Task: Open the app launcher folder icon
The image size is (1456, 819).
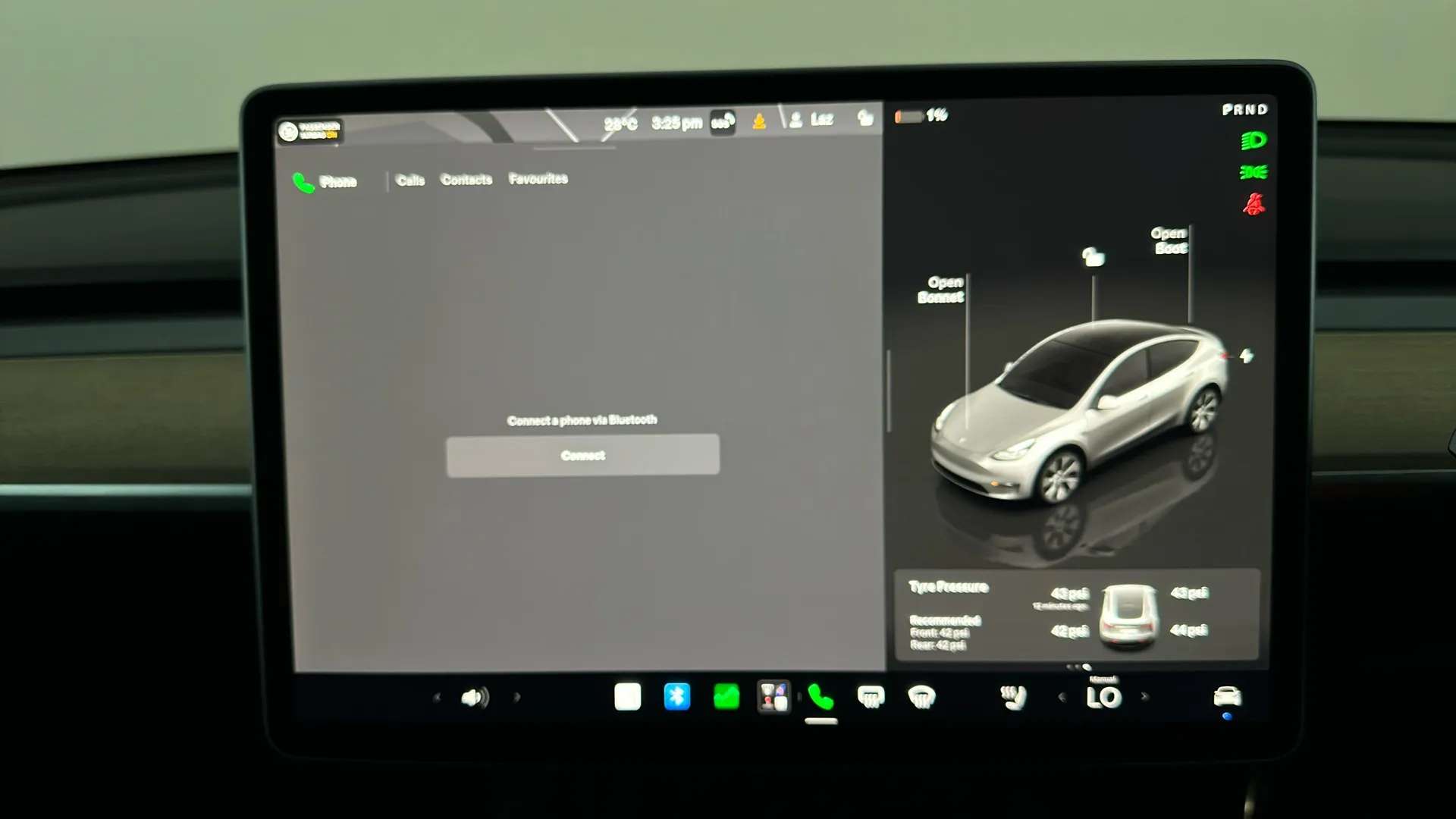Action: point(773,696)
